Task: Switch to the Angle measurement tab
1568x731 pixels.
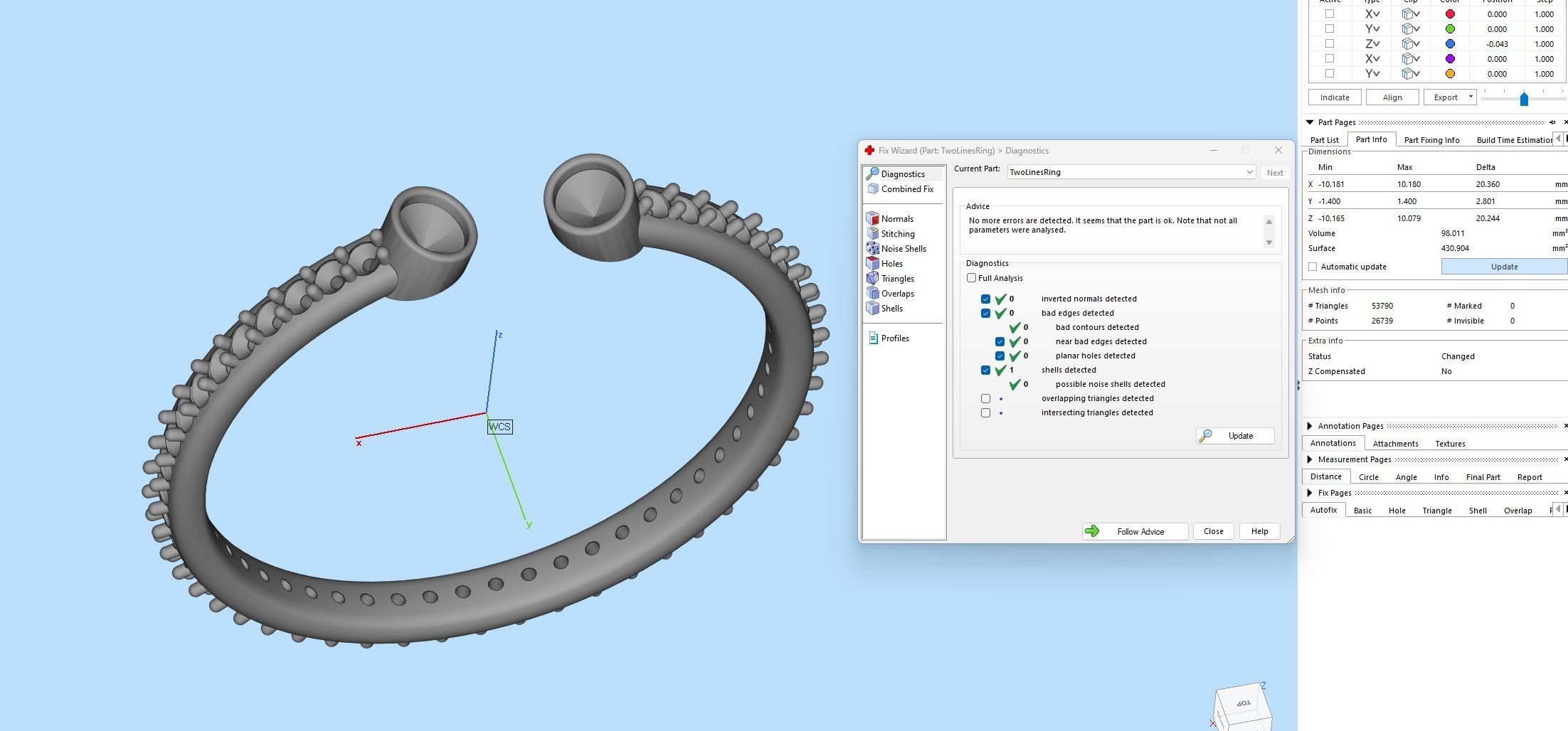Action: 1406,477
